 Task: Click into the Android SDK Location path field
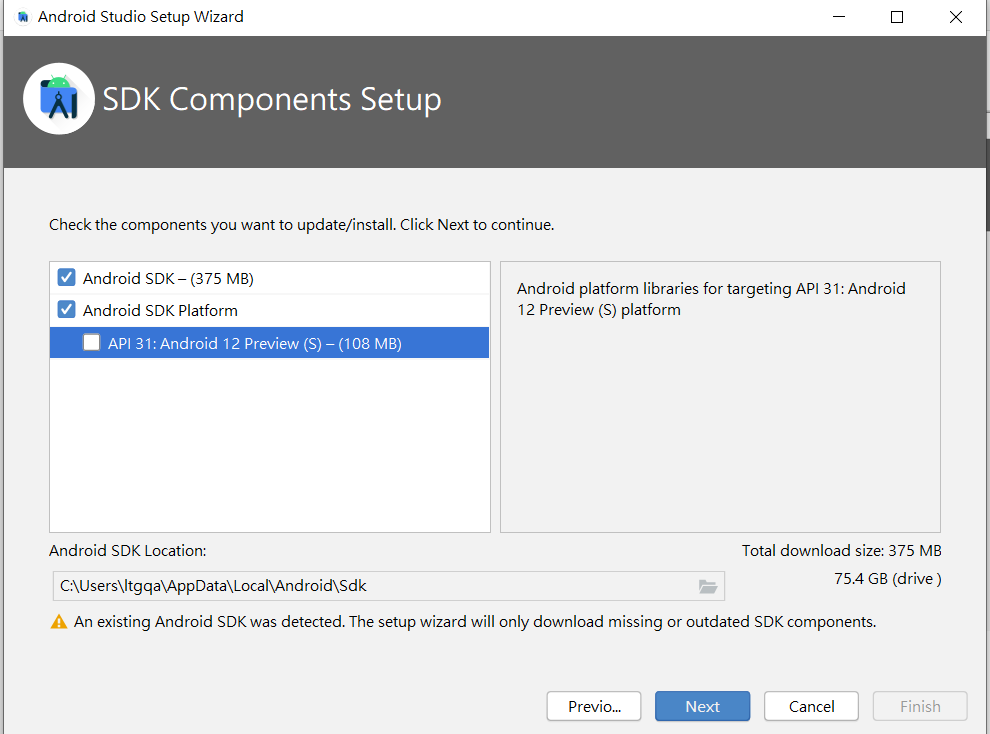click(x=370, y=586)
